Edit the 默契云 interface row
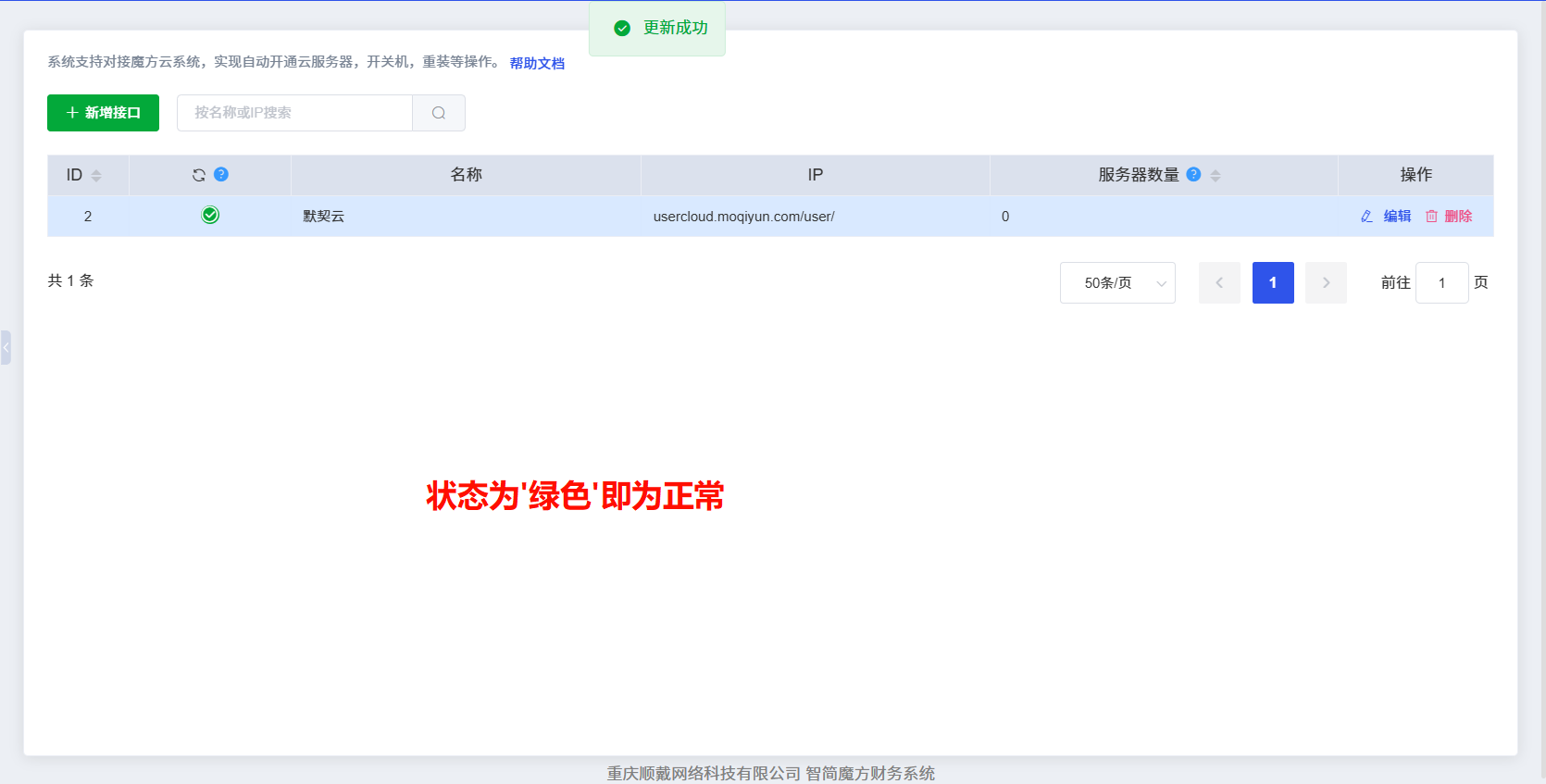Image resolution: width=1546 pixels, height=784 pixels. click(1386, 216)
